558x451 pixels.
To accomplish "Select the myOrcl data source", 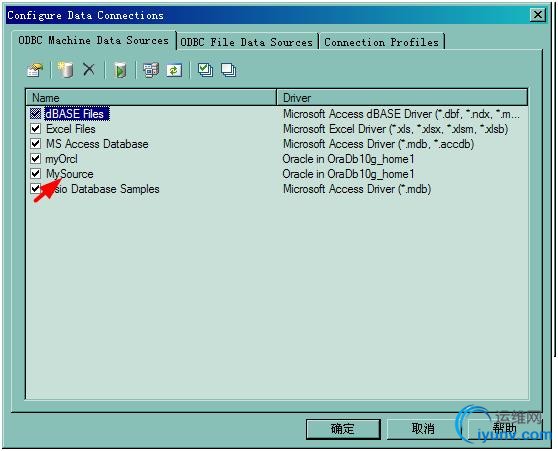I will [x=61, y=159].
